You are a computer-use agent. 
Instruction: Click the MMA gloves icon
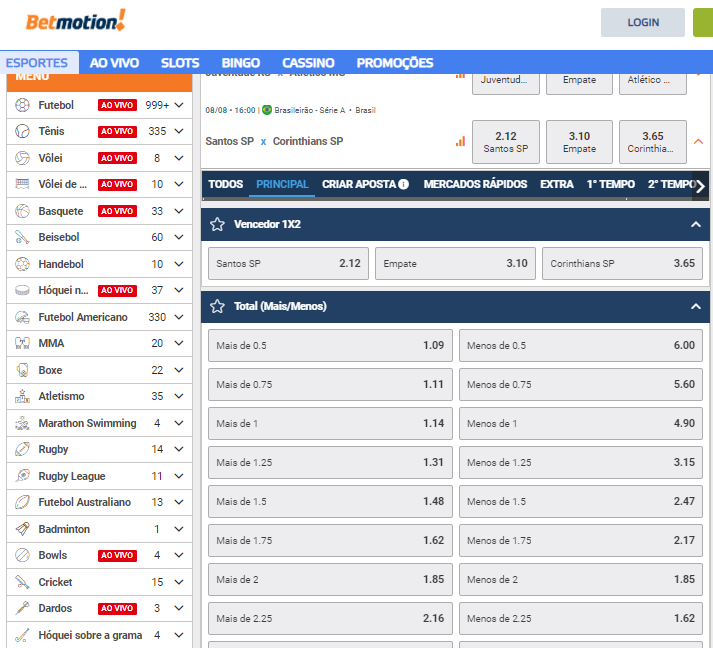click(x=22, y=343)
